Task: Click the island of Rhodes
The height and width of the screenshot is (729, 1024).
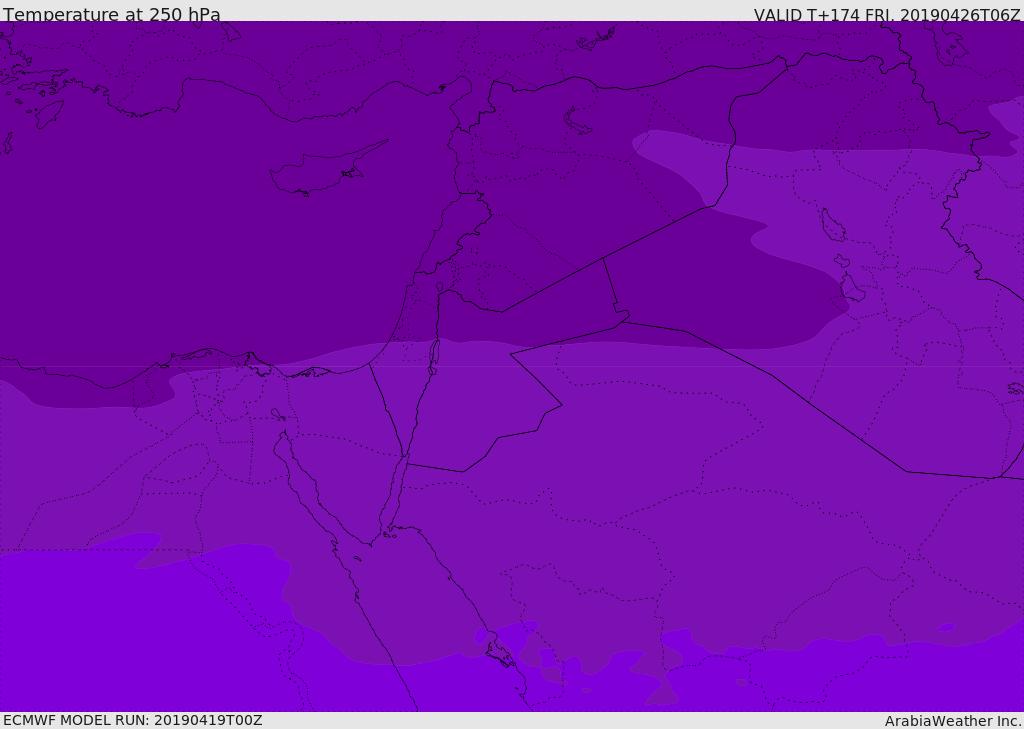Action: pos(50,112)
